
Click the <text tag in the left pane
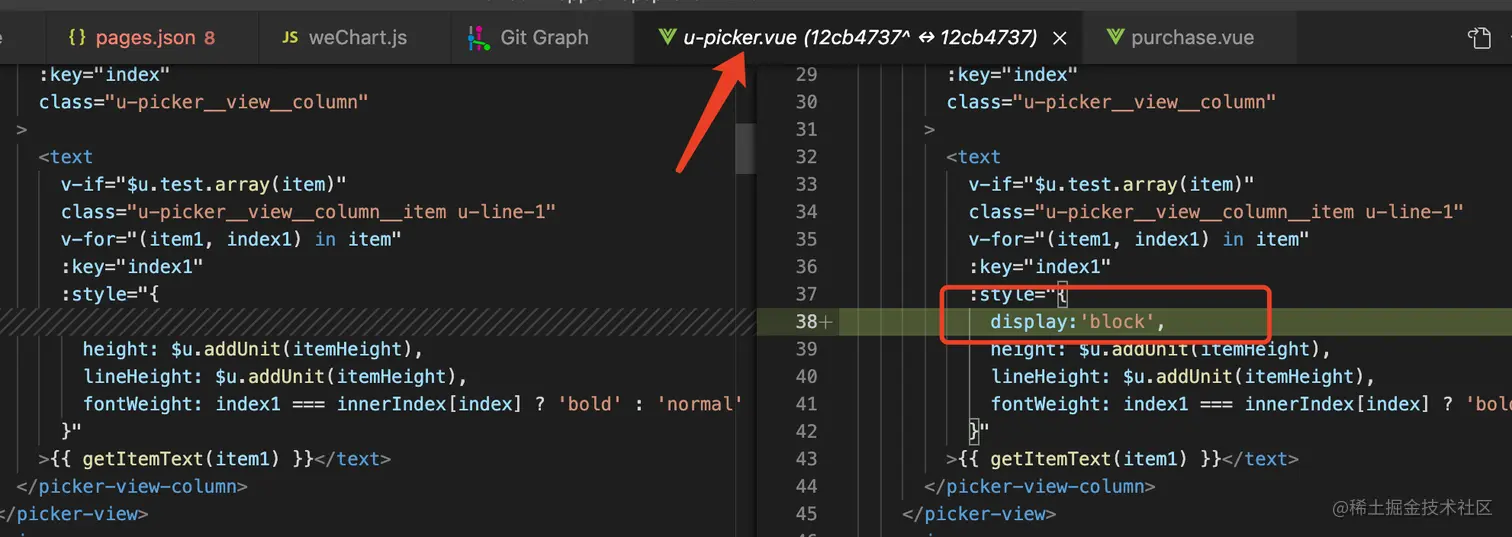click(x=65, y=157)
